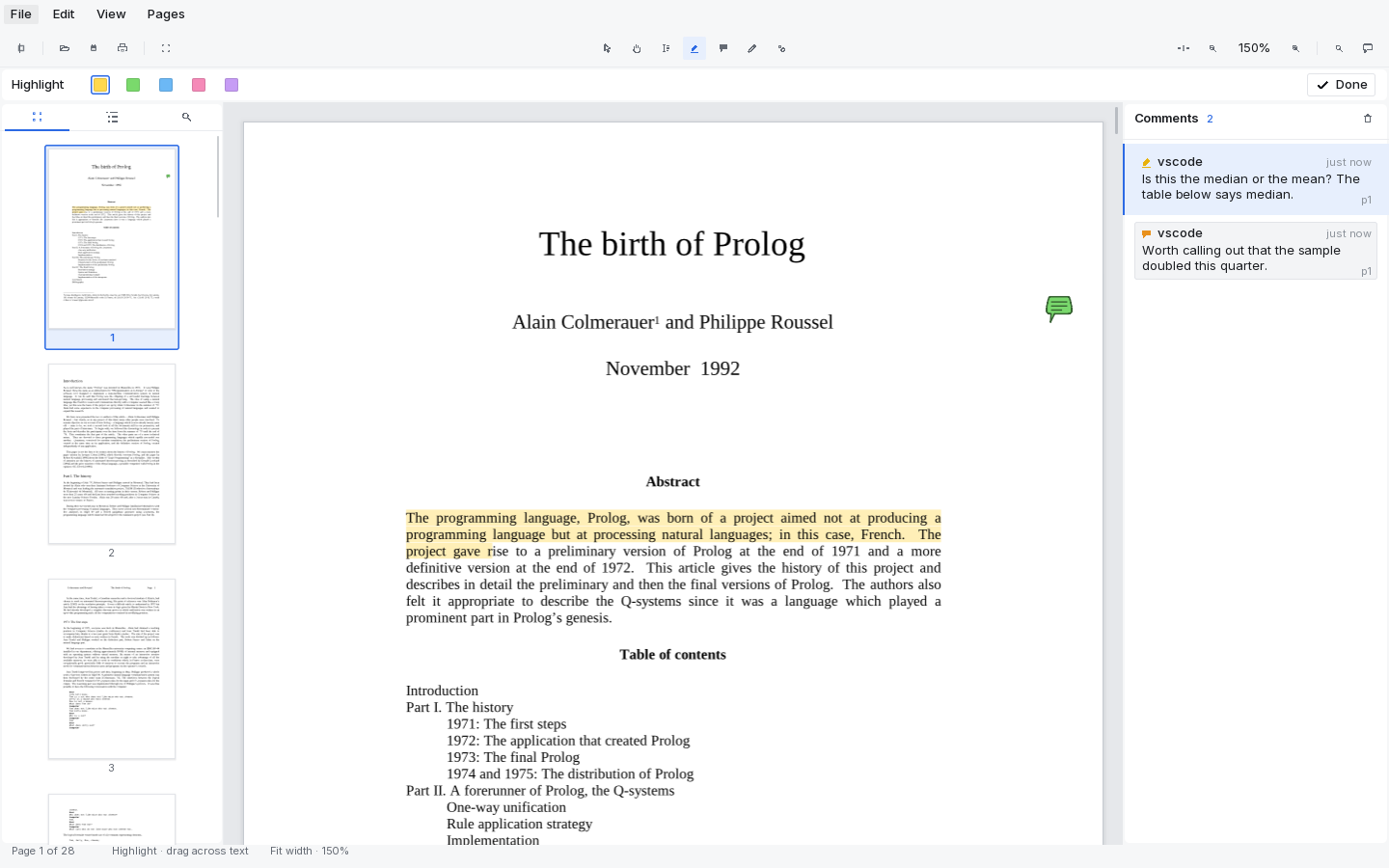Click the "Introduction" contents entry
Screen dimensions: 1389x868
coord(442,691)
